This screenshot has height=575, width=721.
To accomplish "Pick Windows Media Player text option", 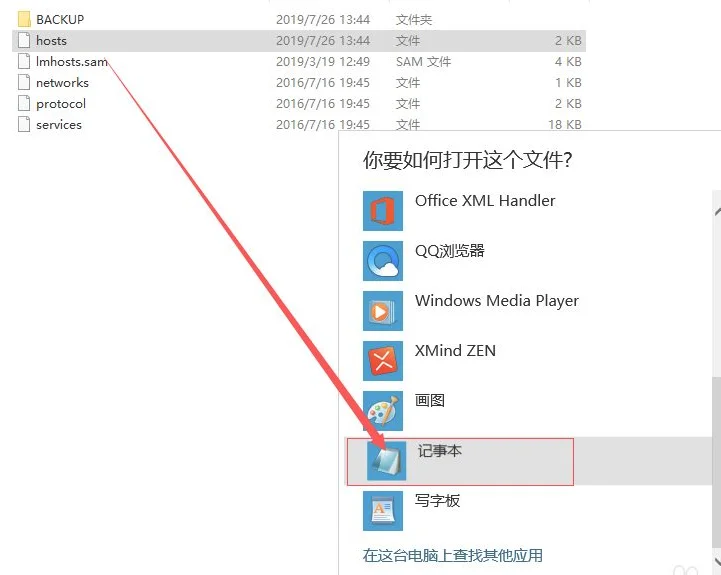I will click(497, 301).
